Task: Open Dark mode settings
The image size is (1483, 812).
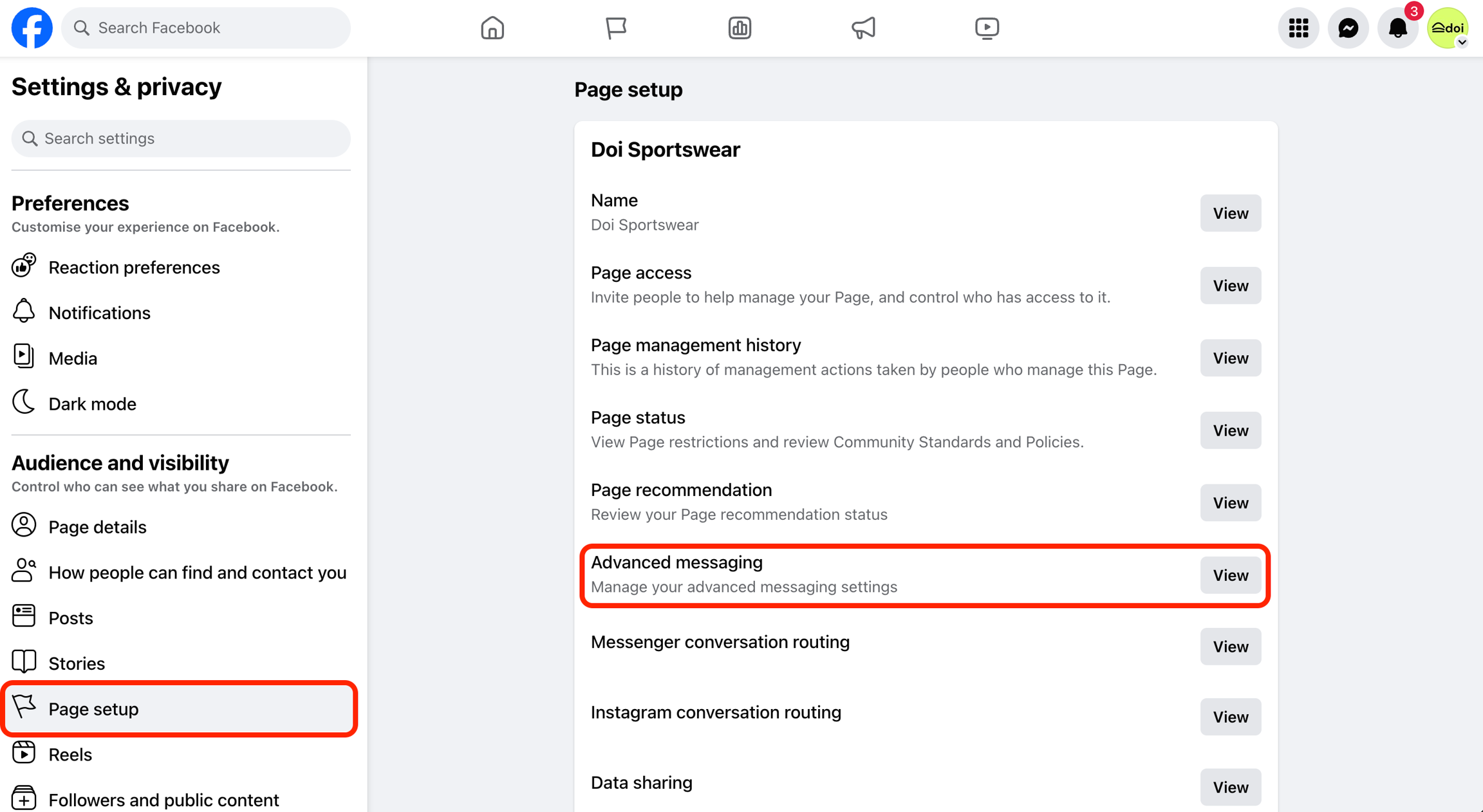Action: (x=92, y=403)
